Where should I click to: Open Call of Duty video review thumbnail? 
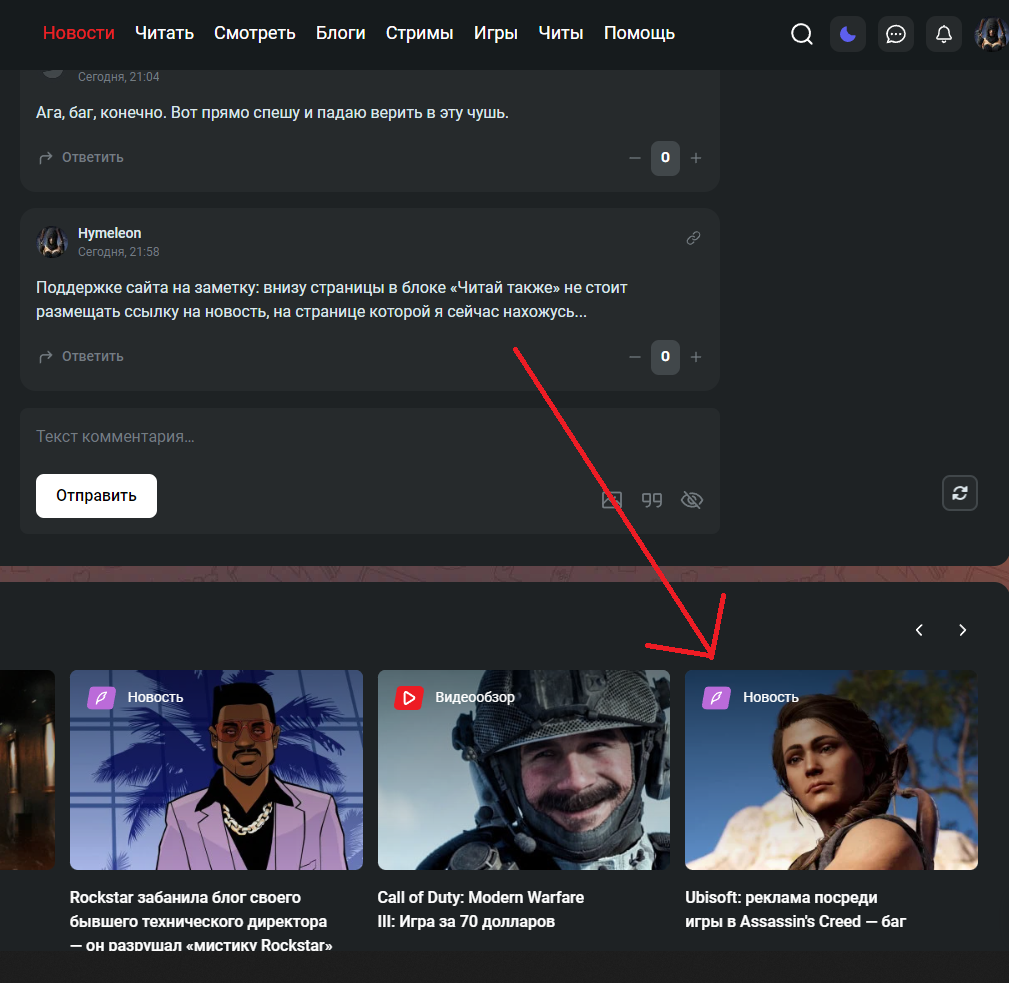click(524, 770)
